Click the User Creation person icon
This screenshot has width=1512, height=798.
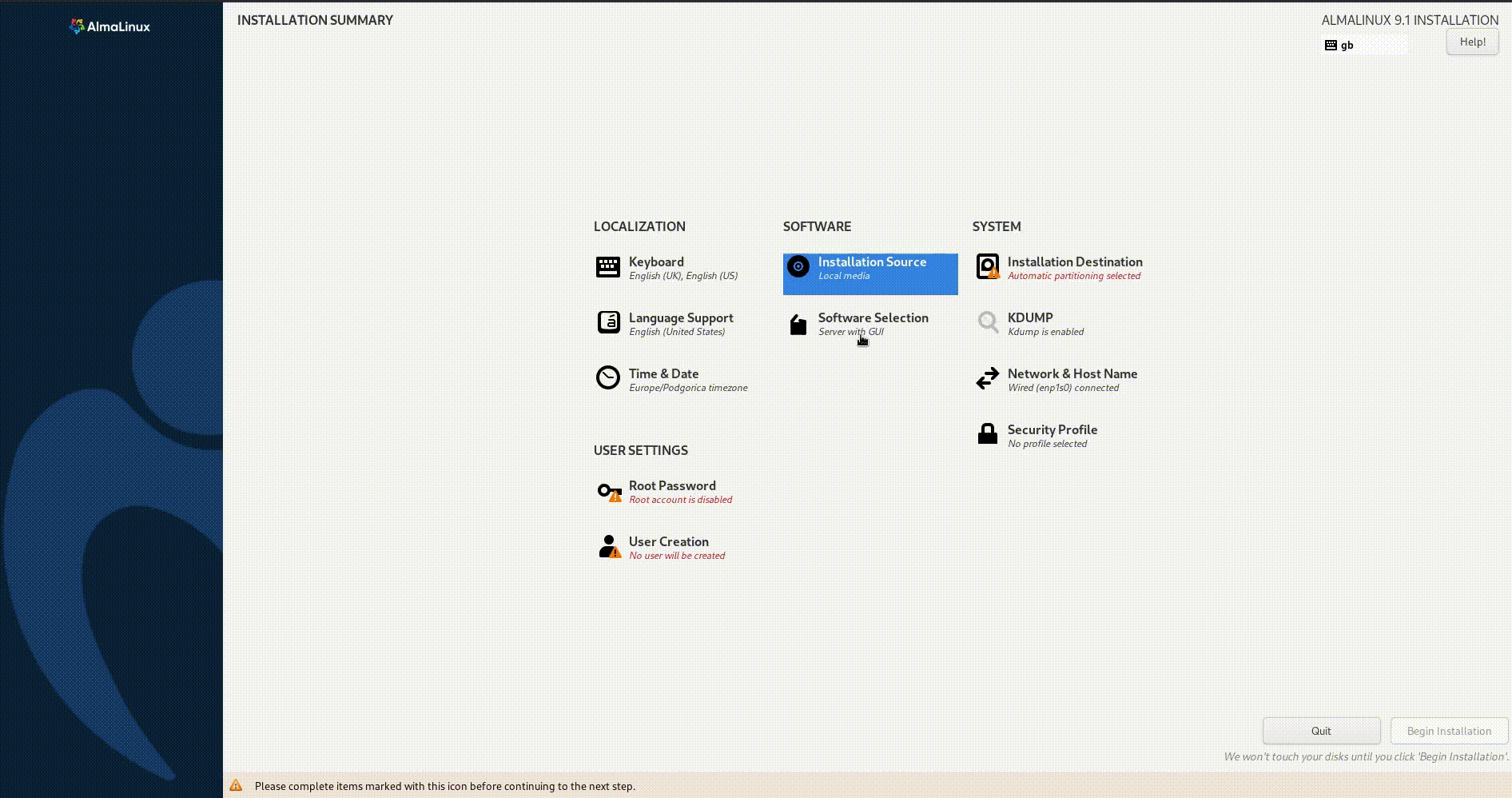tap(609, 546)
